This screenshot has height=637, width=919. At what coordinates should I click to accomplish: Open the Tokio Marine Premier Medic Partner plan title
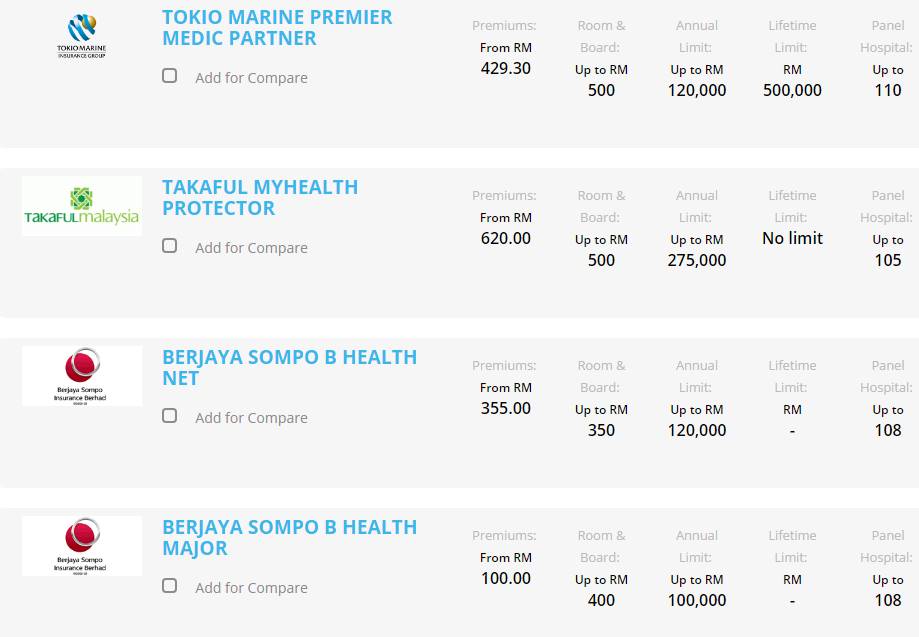277,28
